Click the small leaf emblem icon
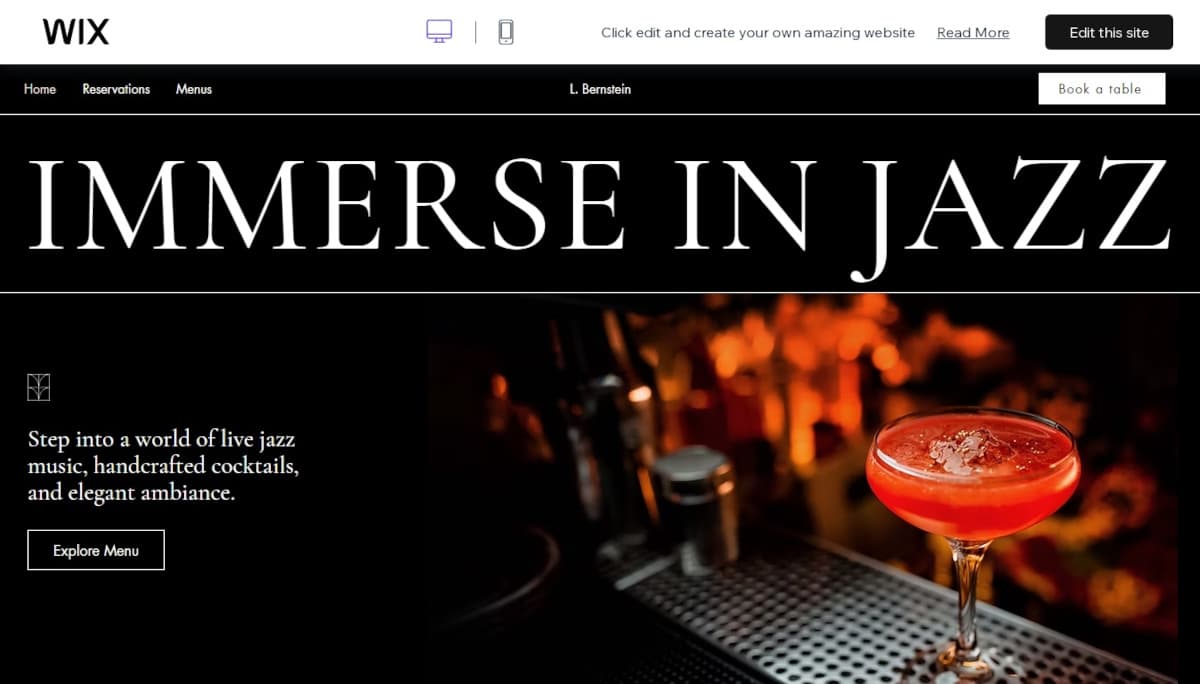This screenshot has width=1200, height=684. click(x=39, y=387)
